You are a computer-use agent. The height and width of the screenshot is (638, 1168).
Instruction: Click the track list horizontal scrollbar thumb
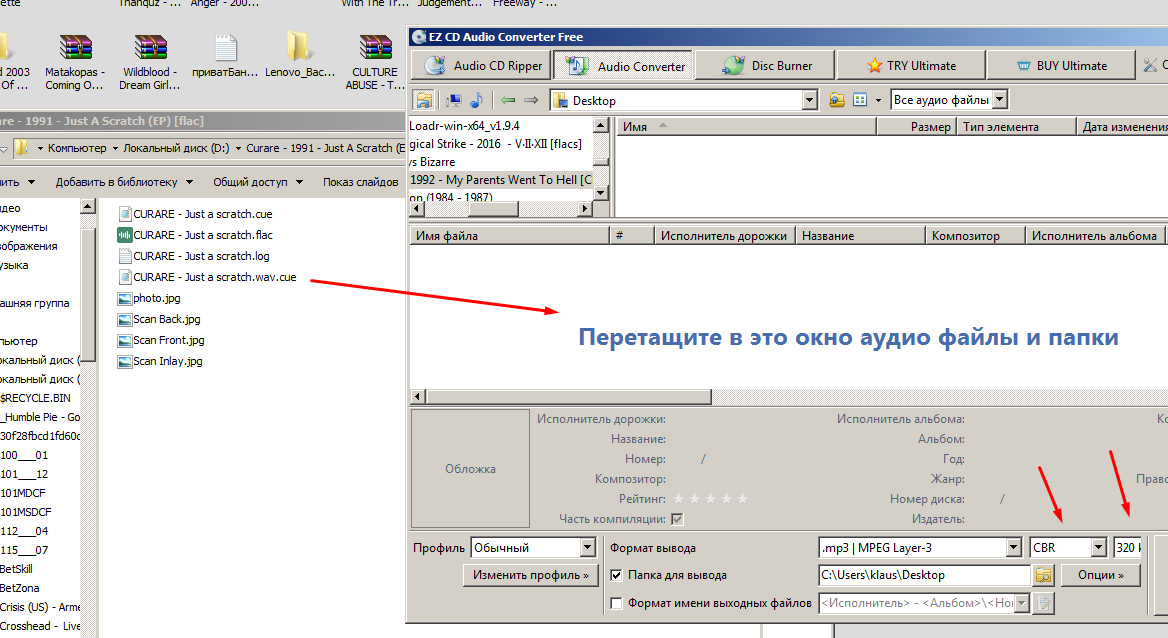[568, 397]
